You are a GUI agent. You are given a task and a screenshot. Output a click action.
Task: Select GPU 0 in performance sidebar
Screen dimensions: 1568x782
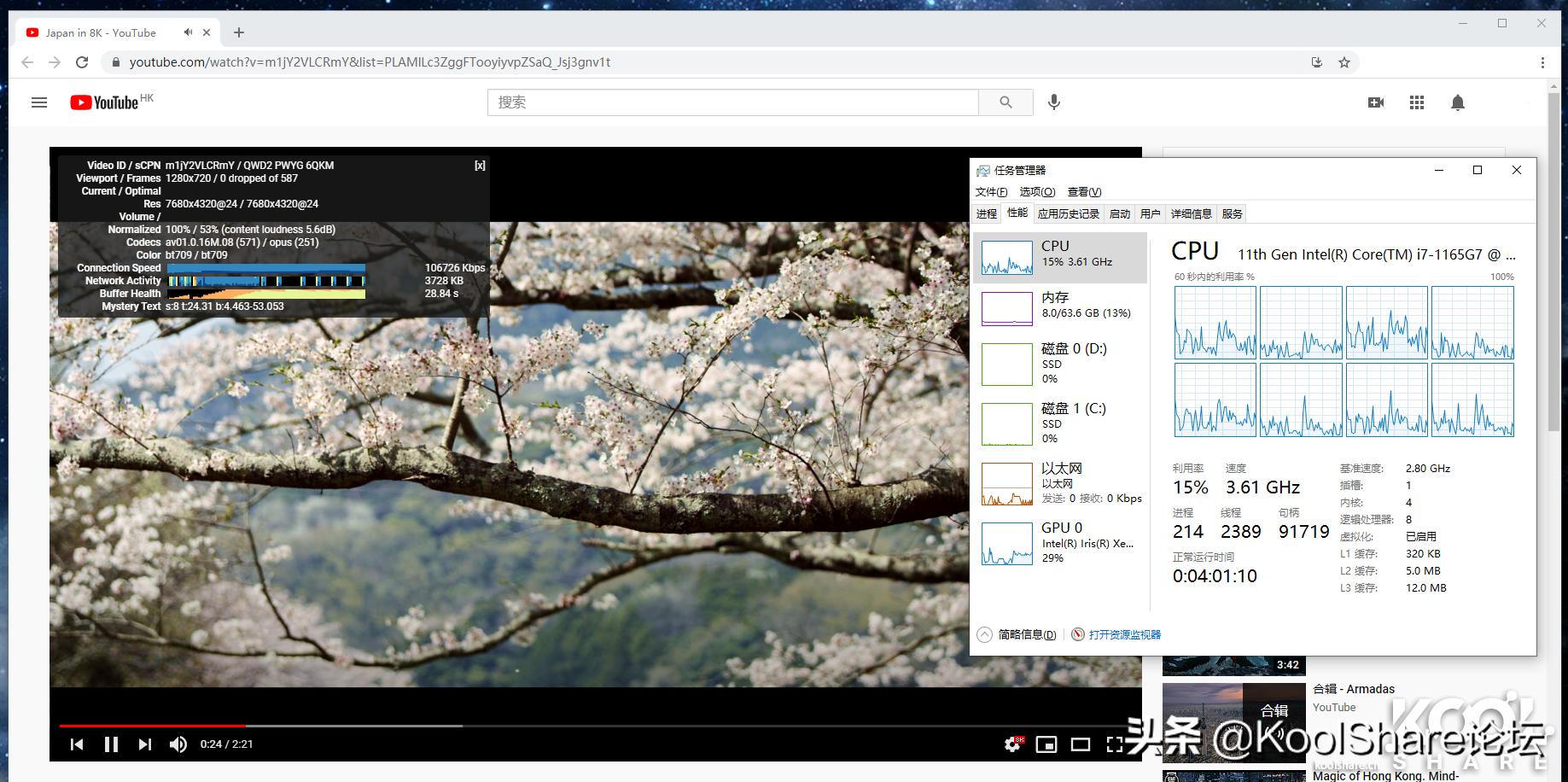click(1060, 543)
